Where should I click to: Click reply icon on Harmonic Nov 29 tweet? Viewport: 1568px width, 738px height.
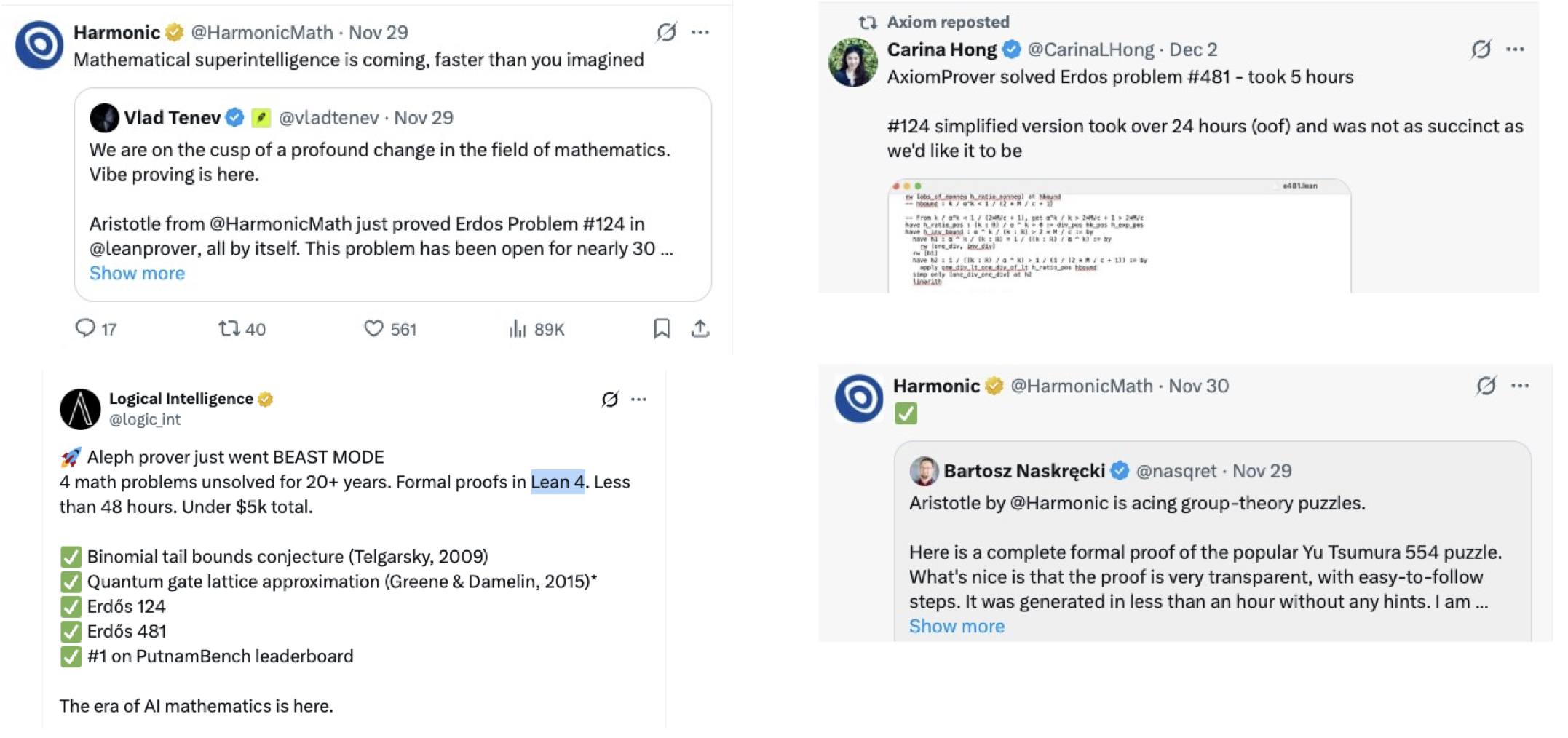(85, 328)
